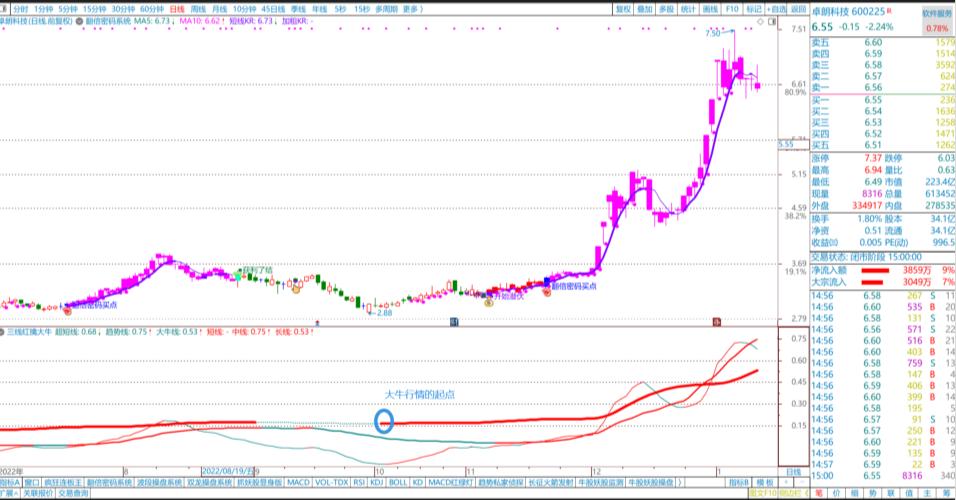Click the +自选 add-to-watchlist button
The height and width of the screenshot is (500, 956).
point(777,9)
